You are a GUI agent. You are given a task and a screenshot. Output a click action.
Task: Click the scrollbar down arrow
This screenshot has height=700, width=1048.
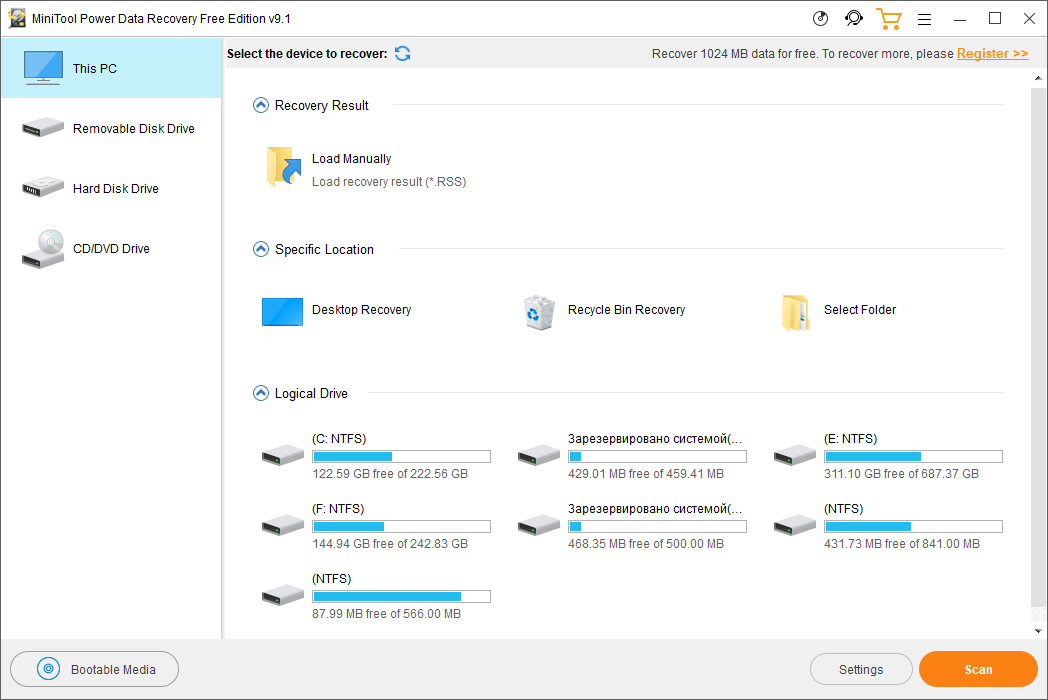[1038, 630]
